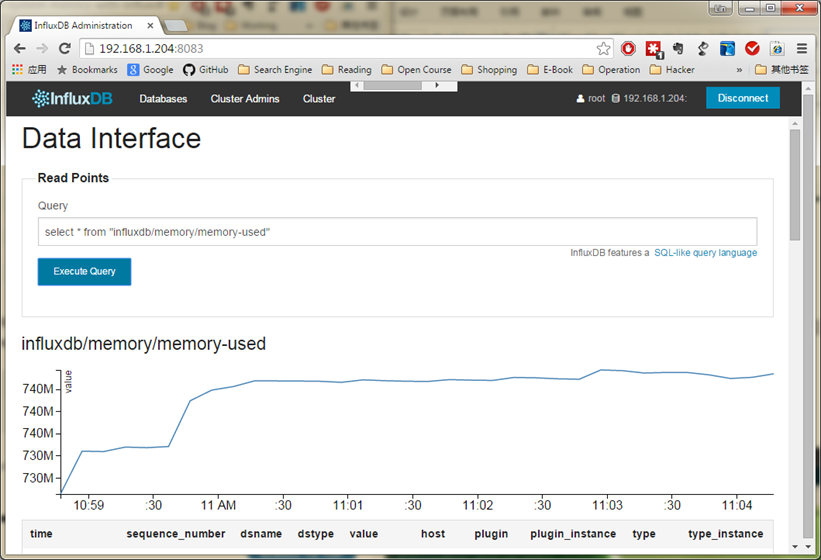Bookmark this page with star icon
Viewport: 821px width, 560px height.
point(603,48)
